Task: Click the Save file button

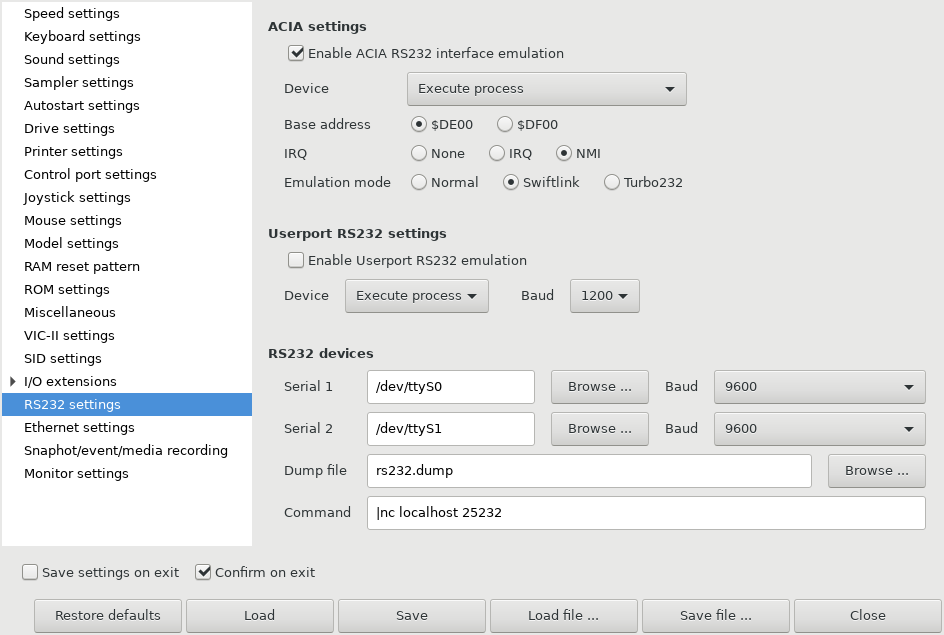Action: 715,615
